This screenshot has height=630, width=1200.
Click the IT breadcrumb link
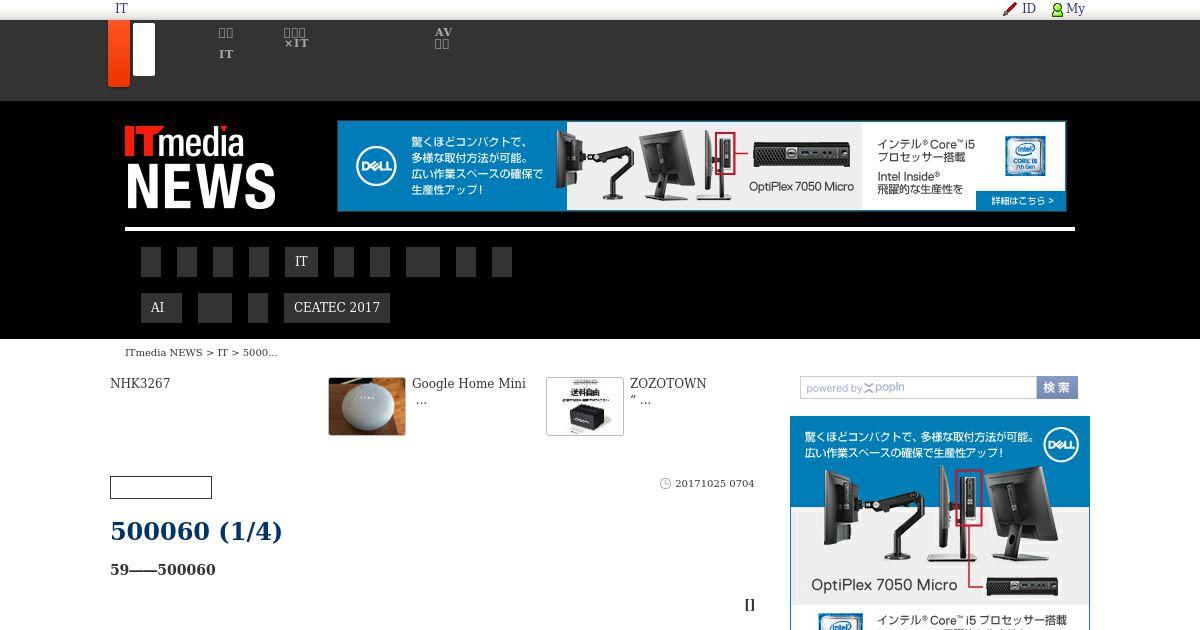(x=223, y=353)
